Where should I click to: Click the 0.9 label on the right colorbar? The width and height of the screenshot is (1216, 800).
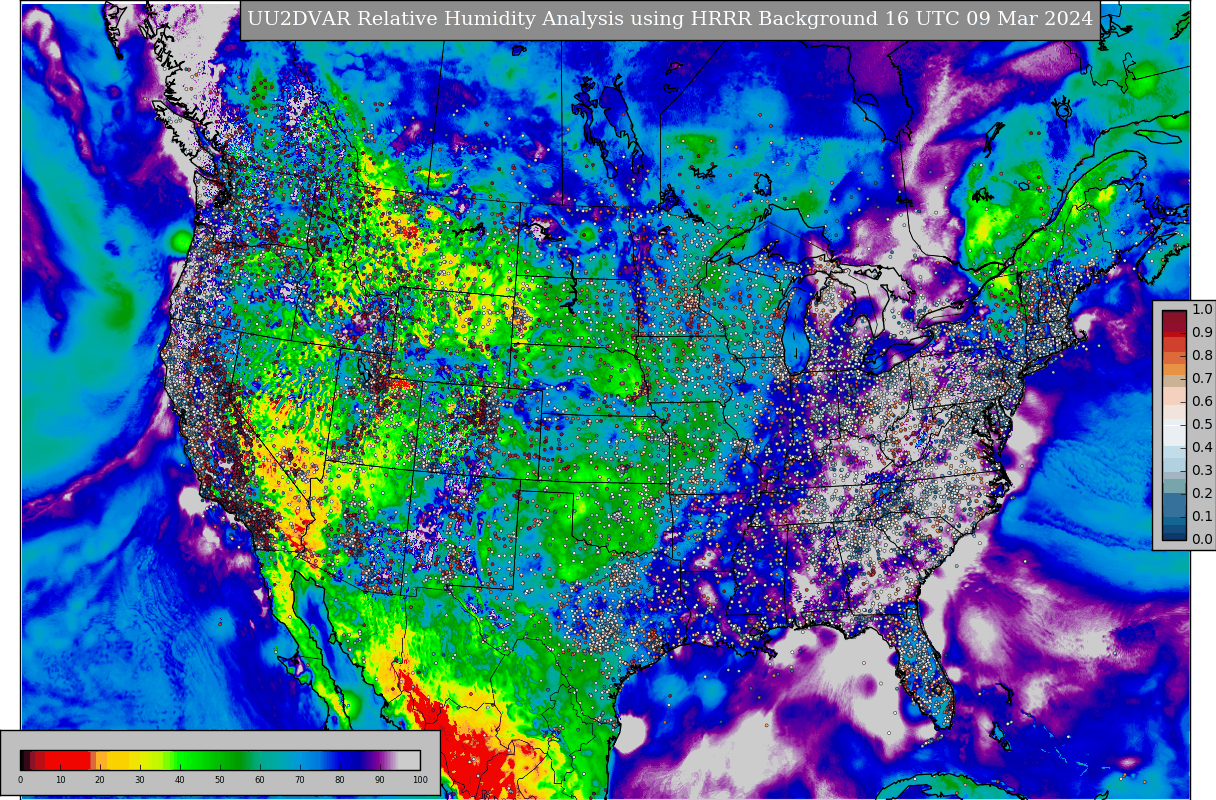tap(1202, 333)
